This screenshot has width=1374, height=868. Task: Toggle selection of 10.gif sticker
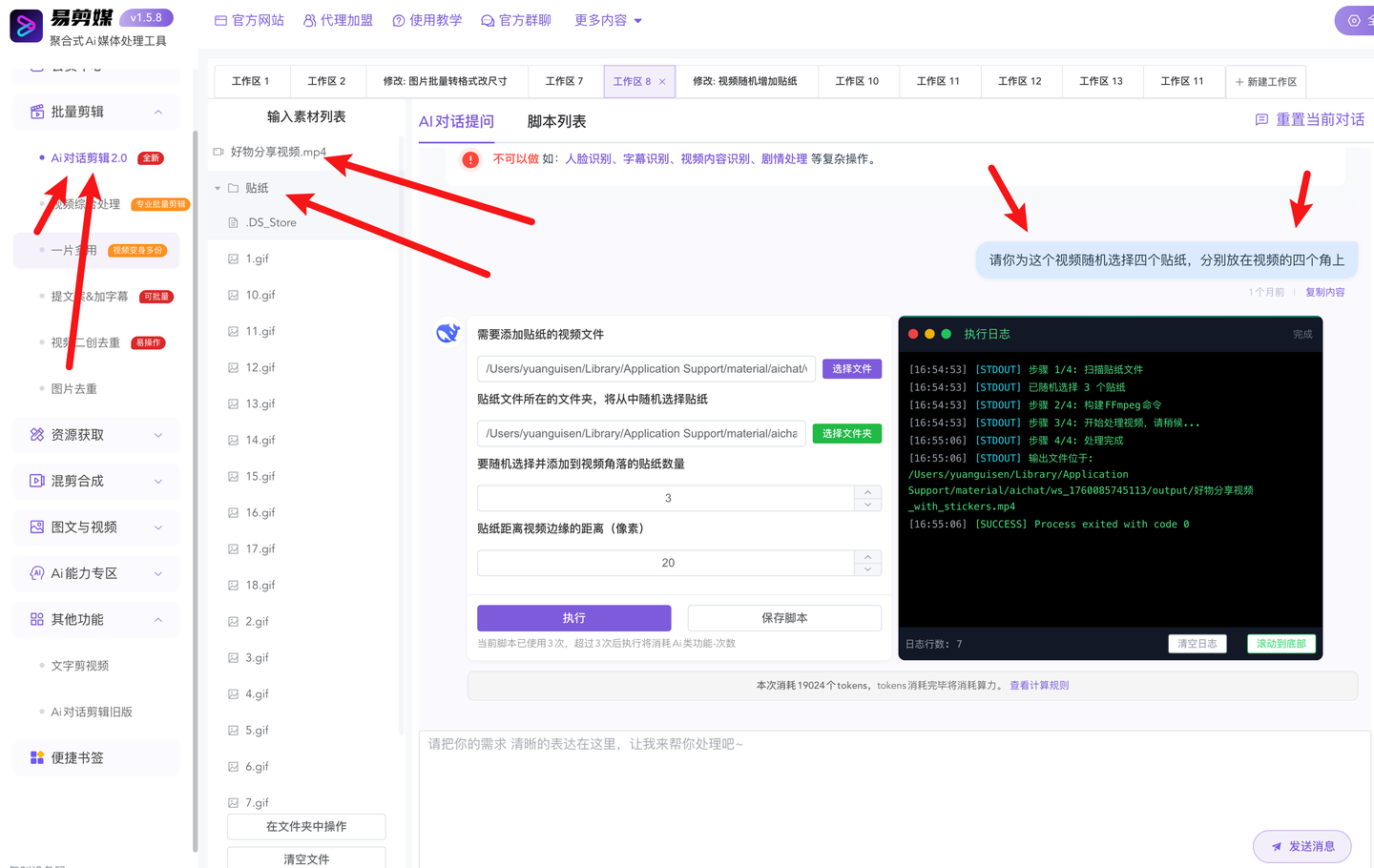pyautogui.click(x=233, y=295)
